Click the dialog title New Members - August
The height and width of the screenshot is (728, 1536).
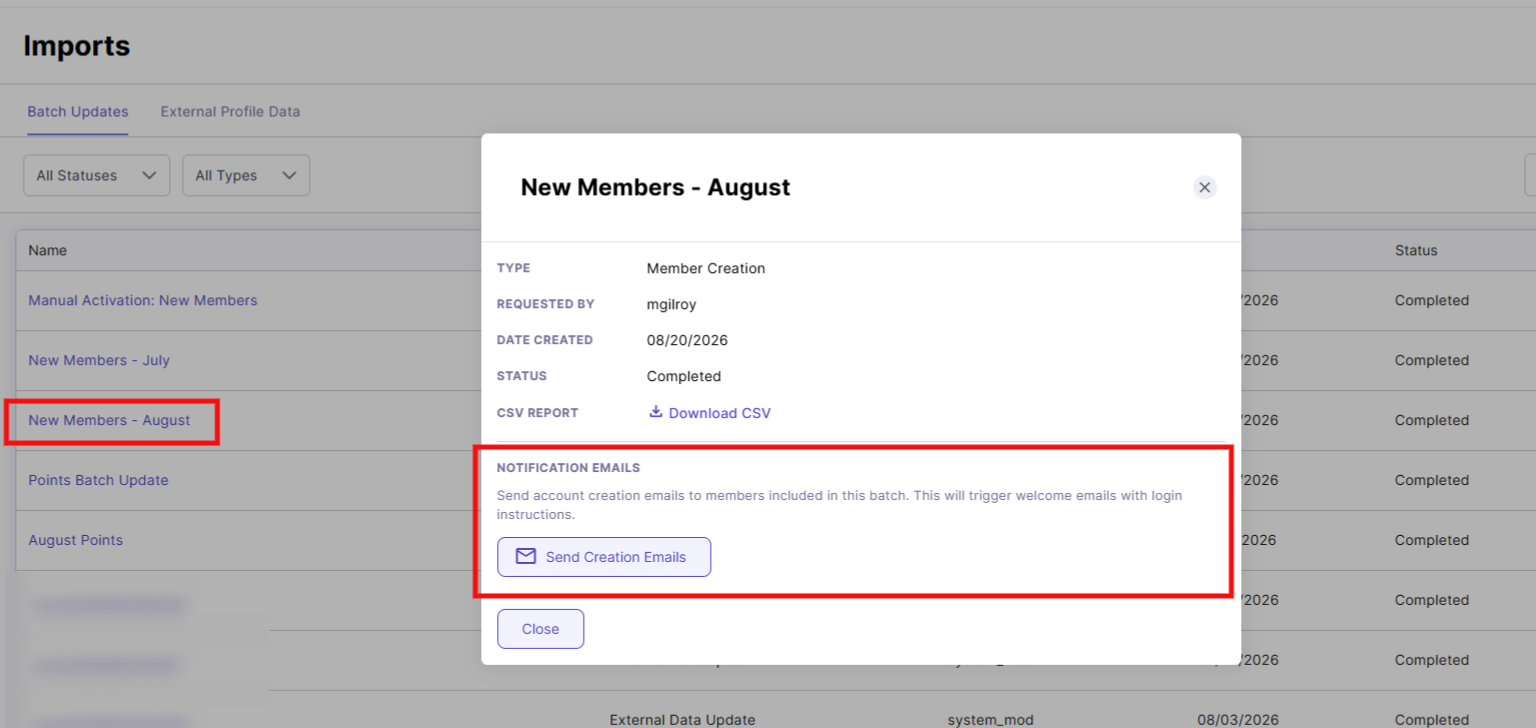click(x=656, y=187)
